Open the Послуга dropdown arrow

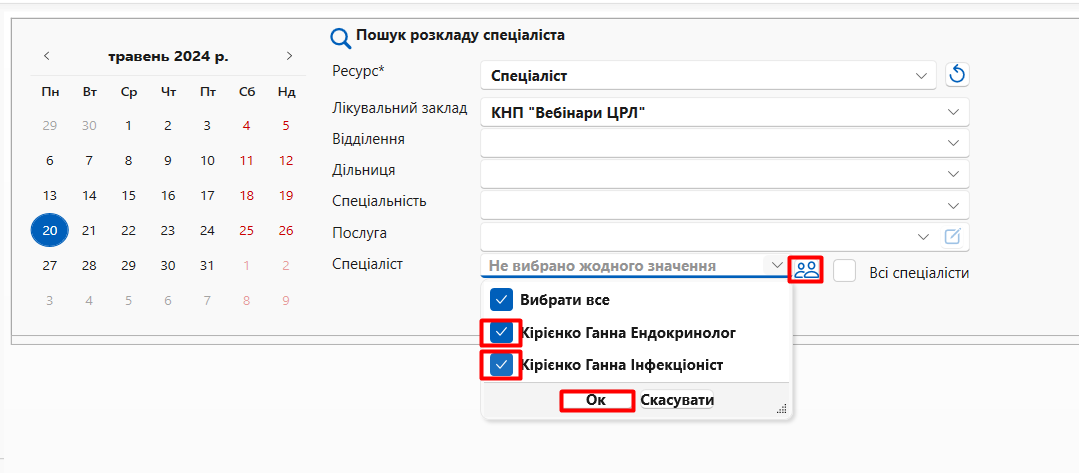point(923,236)
